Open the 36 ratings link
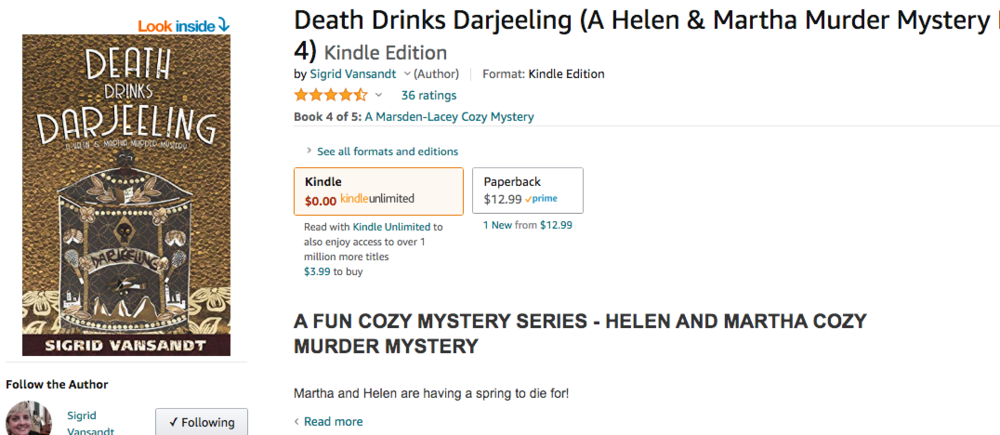1000x435 pixels. (429, 96)
